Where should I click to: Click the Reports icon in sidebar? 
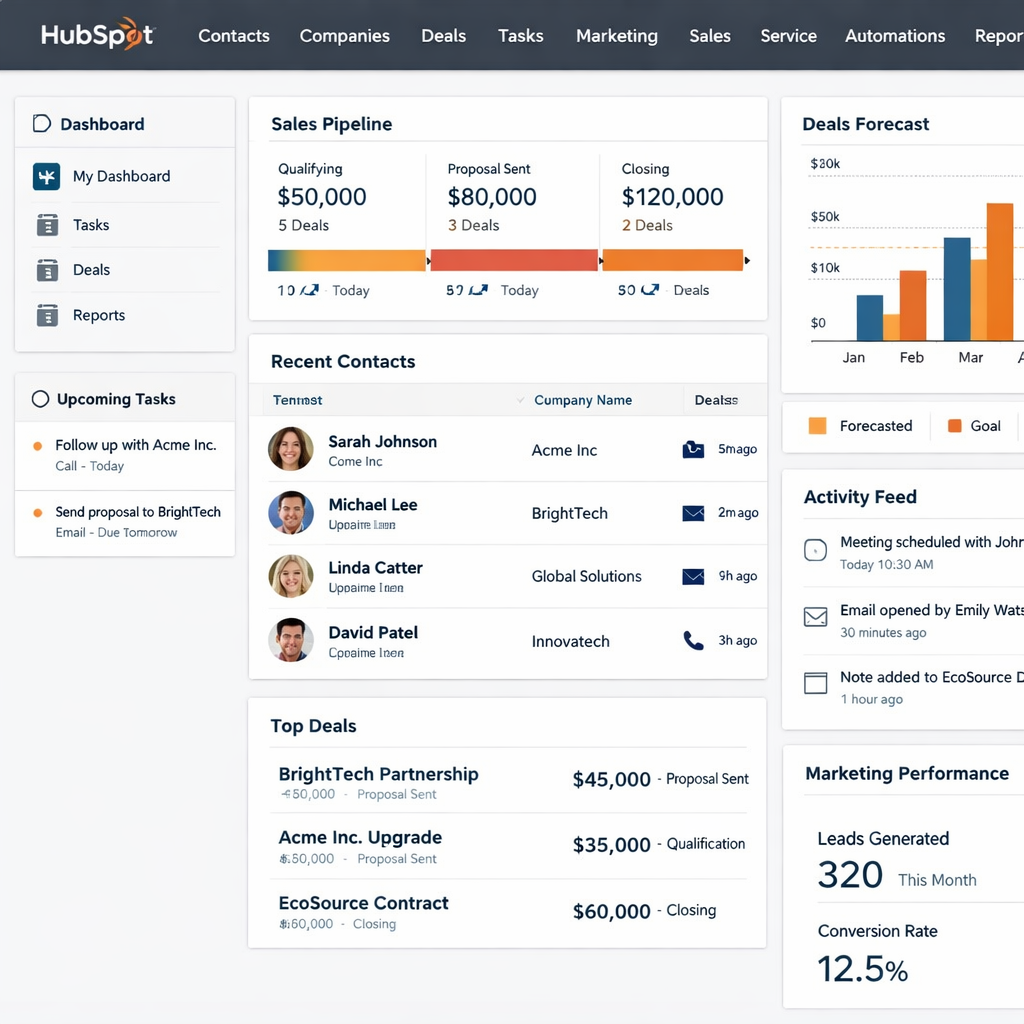[x=47, y=315]
